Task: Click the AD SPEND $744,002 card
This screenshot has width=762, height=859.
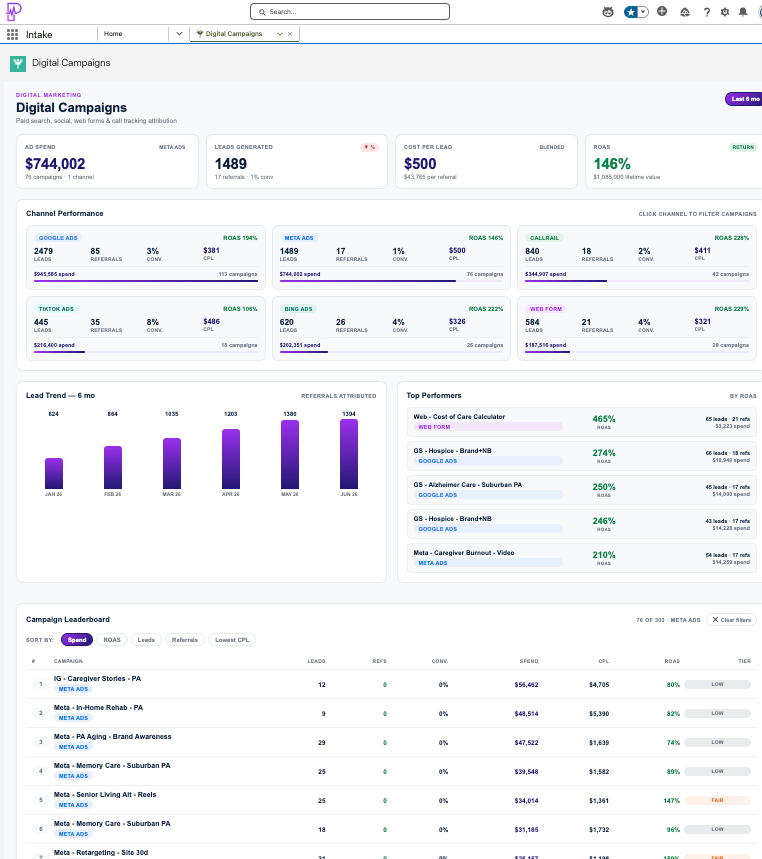Action: (x=107, y=162)
